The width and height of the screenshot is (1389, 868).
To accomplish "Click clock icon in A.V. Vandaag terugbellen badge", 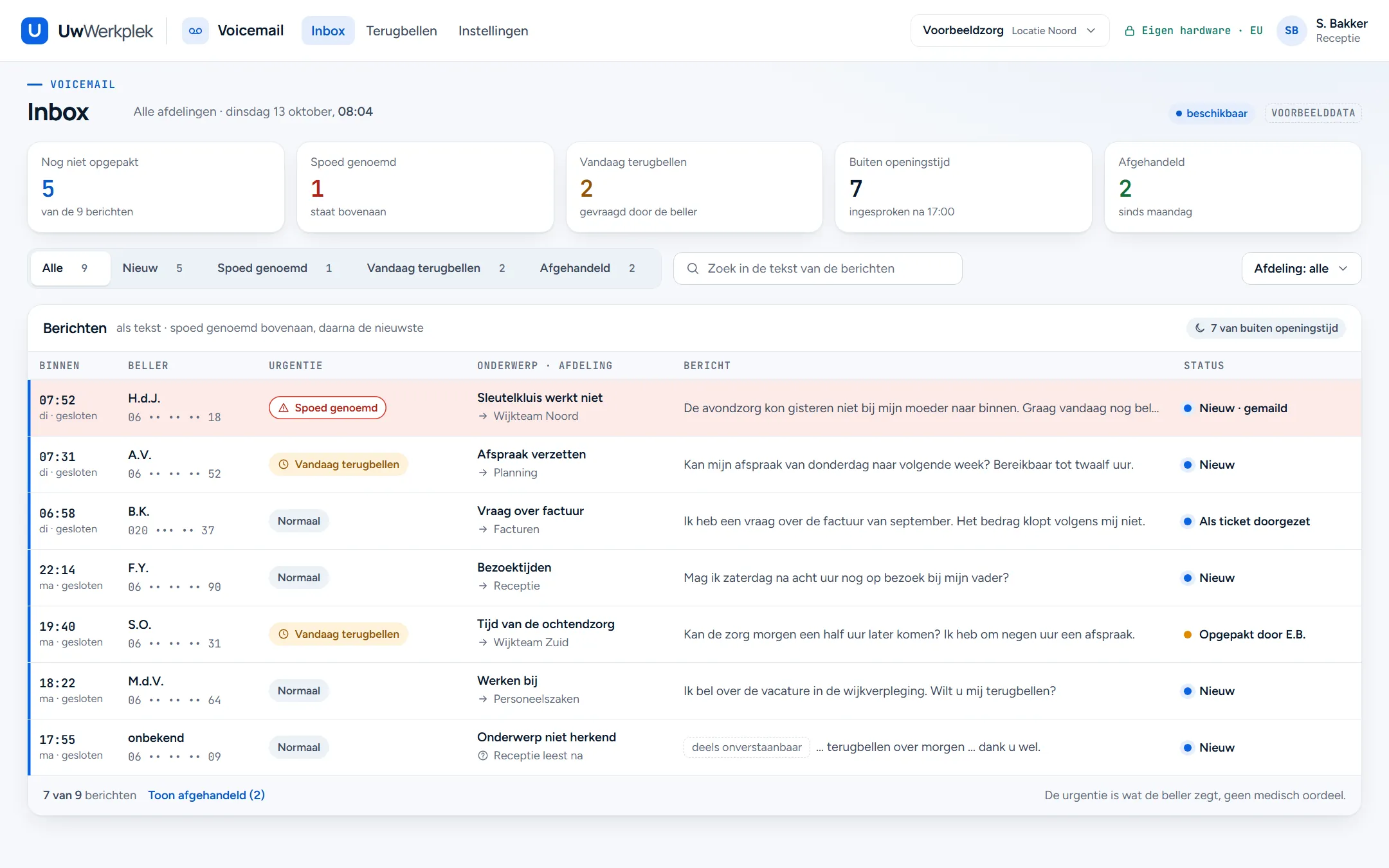I will (x=284, y=465).
